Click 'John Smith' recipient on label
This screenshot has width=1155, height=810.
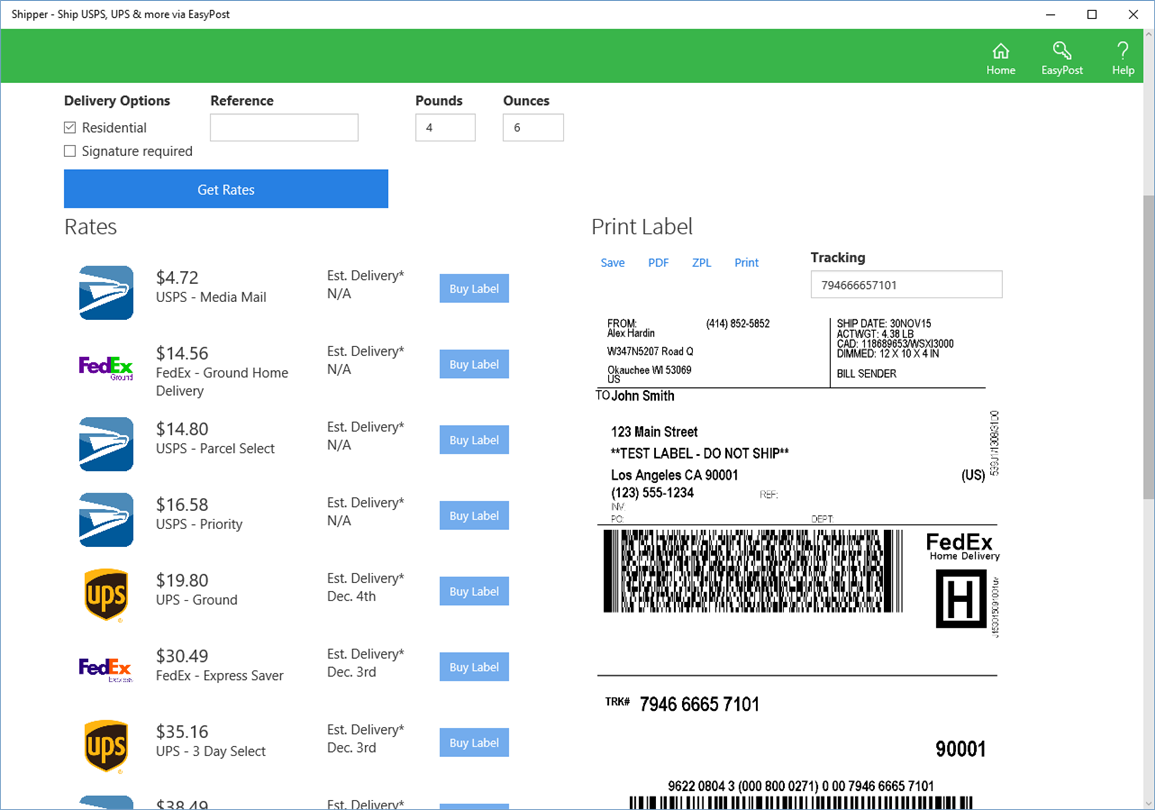pos(643,396)
